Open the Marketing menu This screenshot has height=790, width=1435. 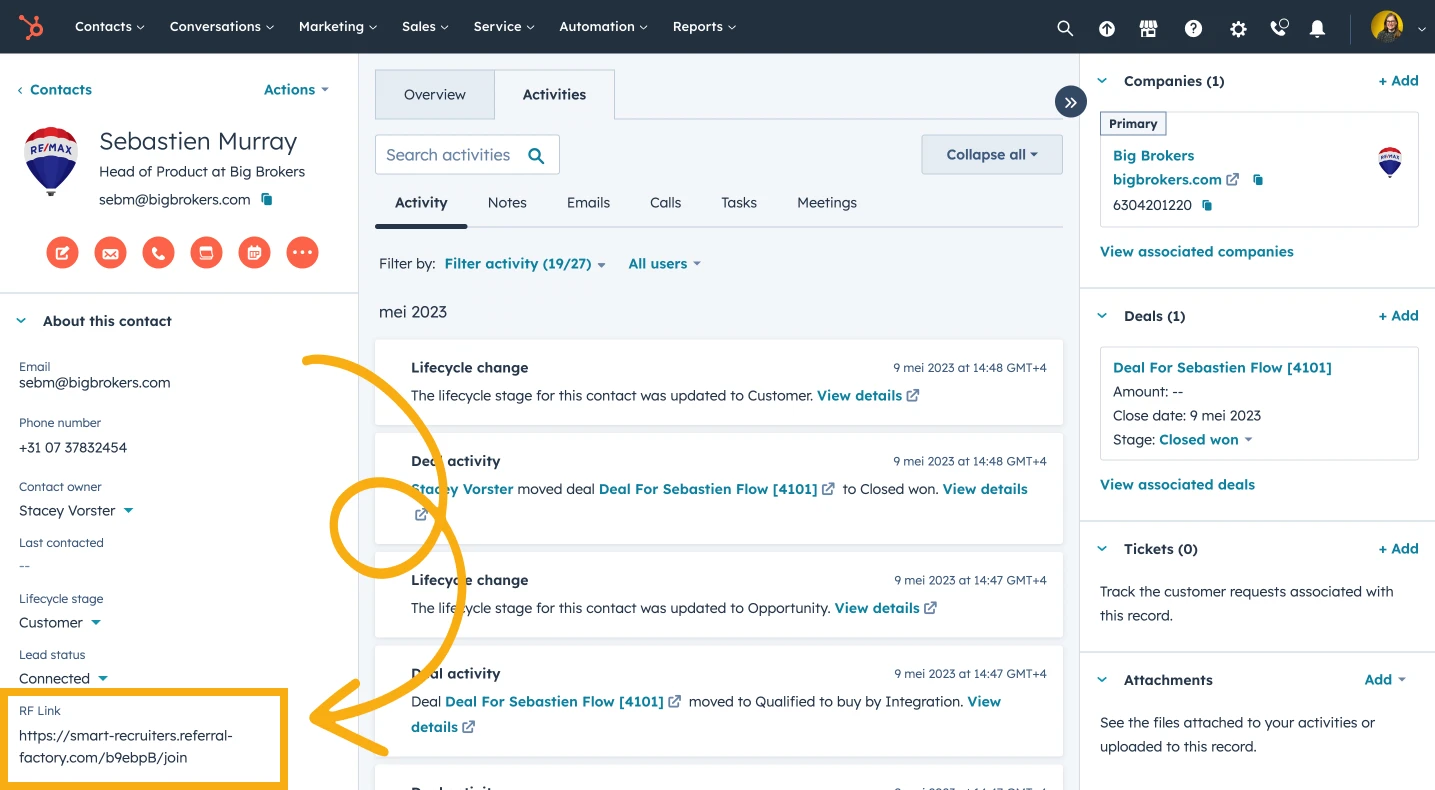point(338,27)
